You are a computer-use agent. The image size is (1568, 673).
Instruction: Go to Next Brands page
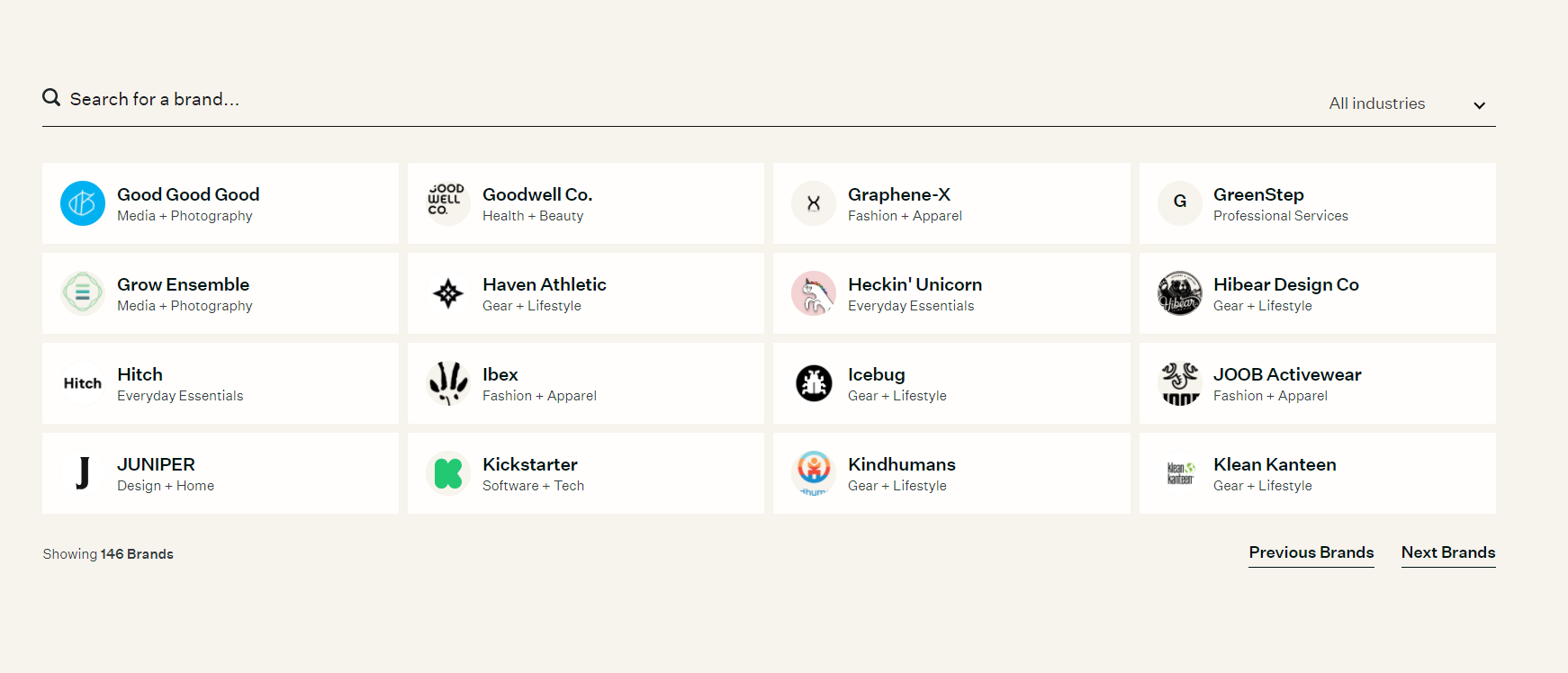(1448, 552)
